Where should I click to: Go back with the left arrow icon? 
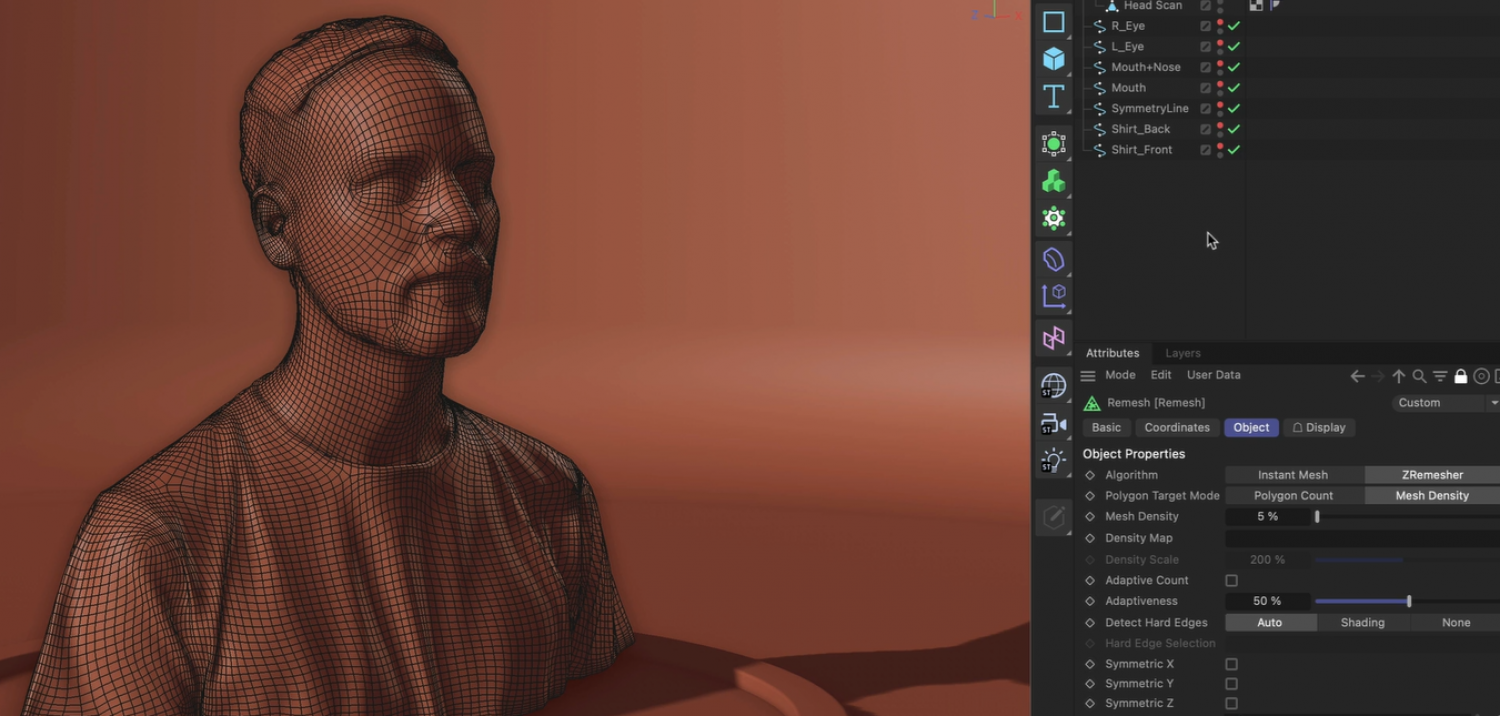point(1357,376)
